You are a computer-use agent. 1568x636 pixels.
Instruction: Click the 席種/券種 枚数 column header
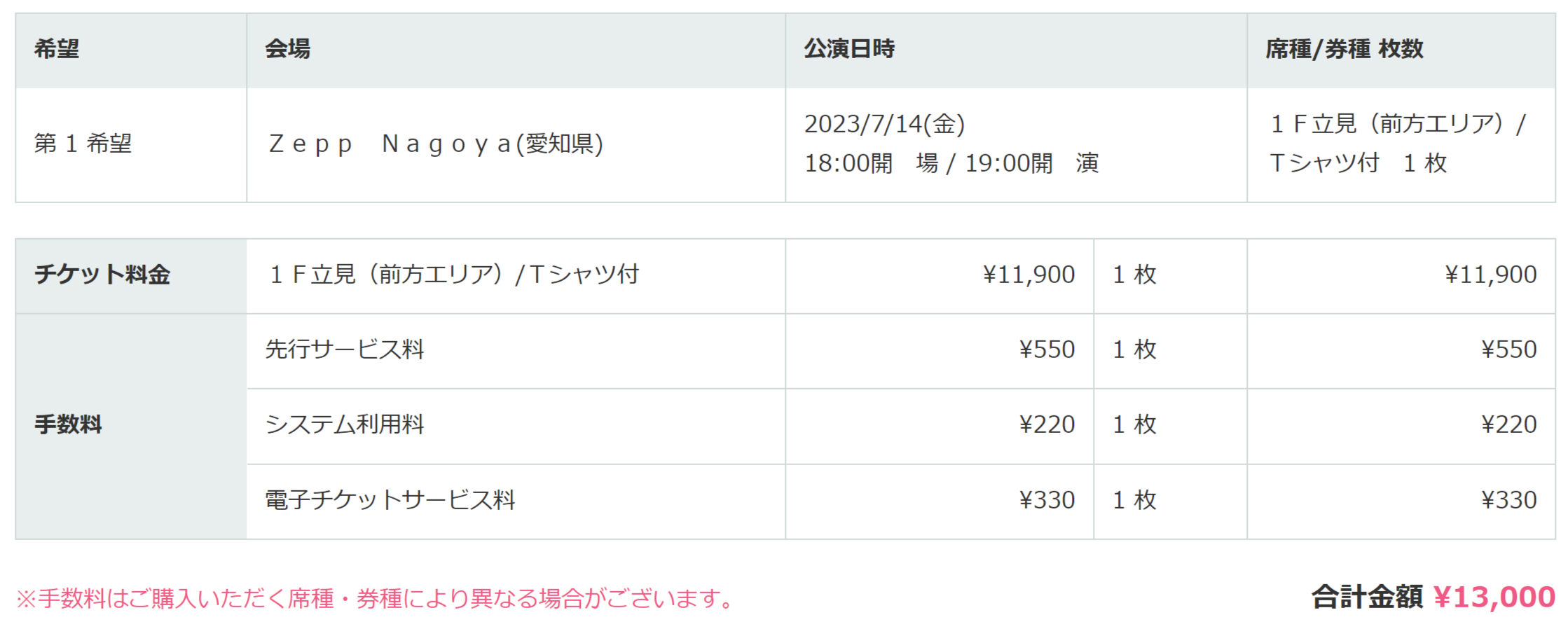[1401, 50]
